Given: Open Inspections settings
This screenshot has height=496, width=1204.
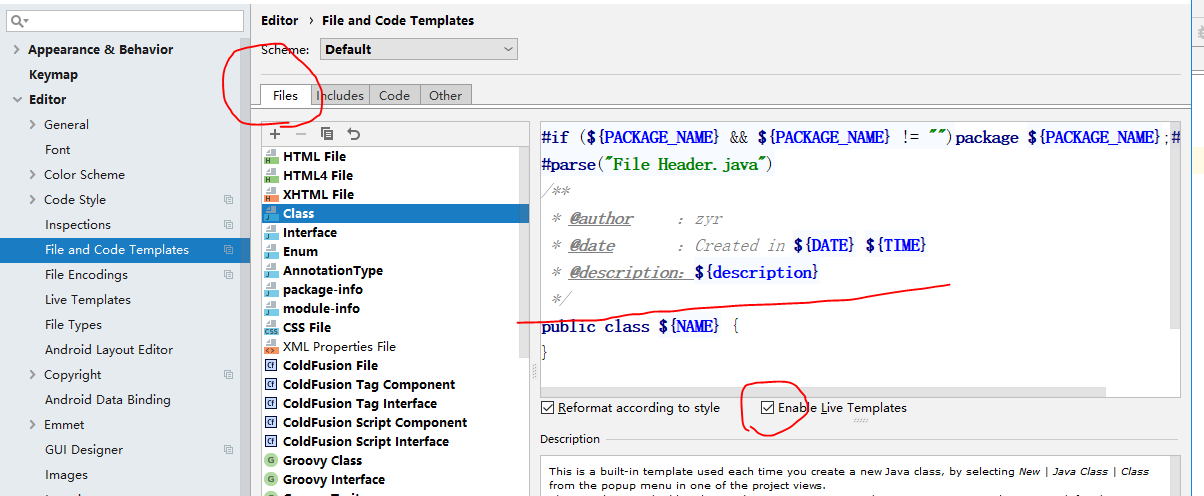Looking at the screenshot, I should (78, 225).
